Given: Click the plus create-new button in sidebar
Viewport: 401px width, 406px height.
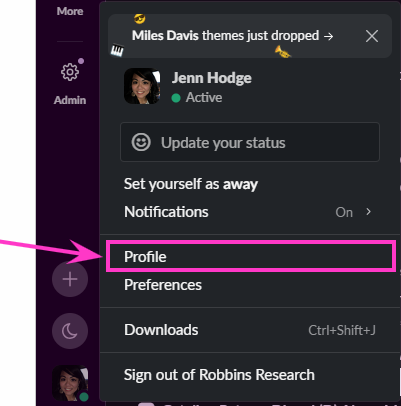Looking at the screenshot, I should [x=70, y=279].
